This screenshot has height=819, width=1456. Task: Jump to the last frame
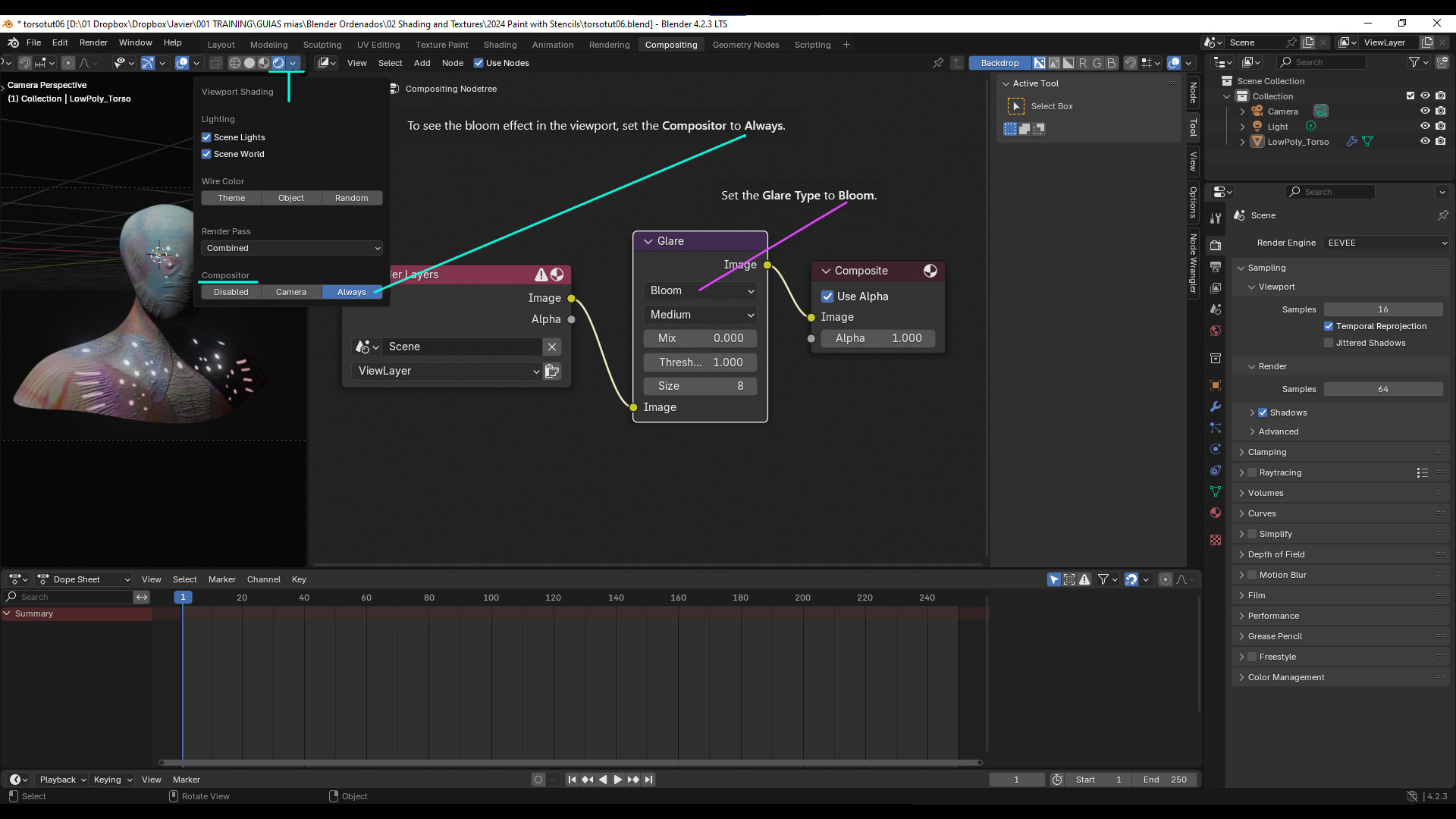[649, 780]
